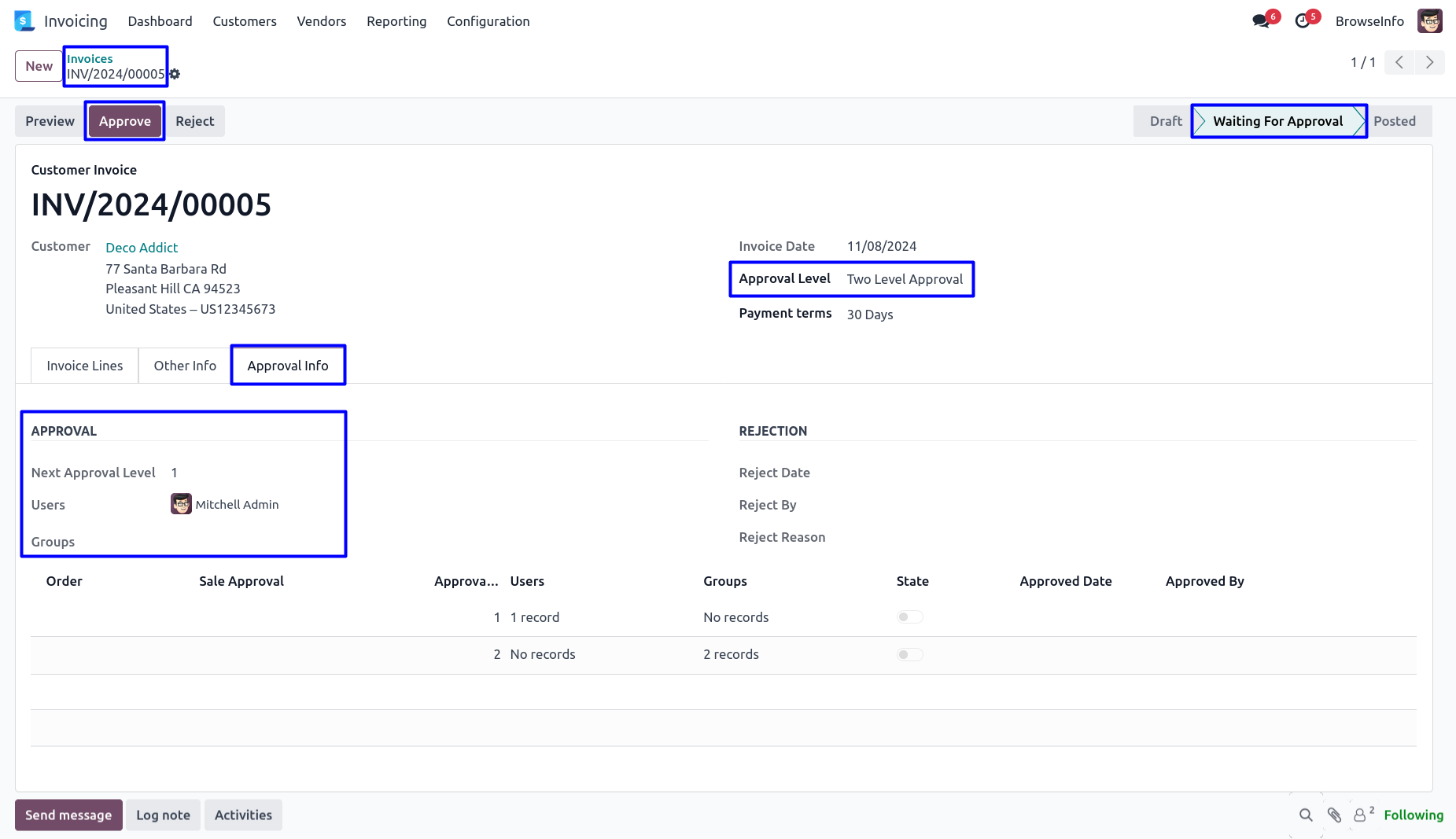This screenshot has width=1456, height=839.
Task: Go to next record arrow
Action: point(1429,62)
